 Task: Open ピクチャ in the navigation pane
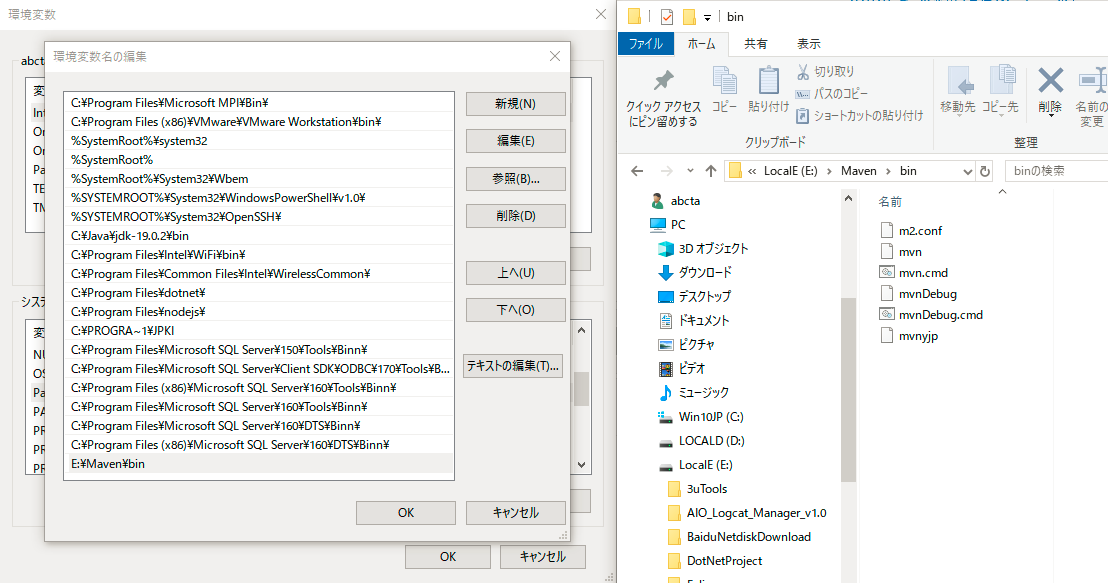pos(686,345)
